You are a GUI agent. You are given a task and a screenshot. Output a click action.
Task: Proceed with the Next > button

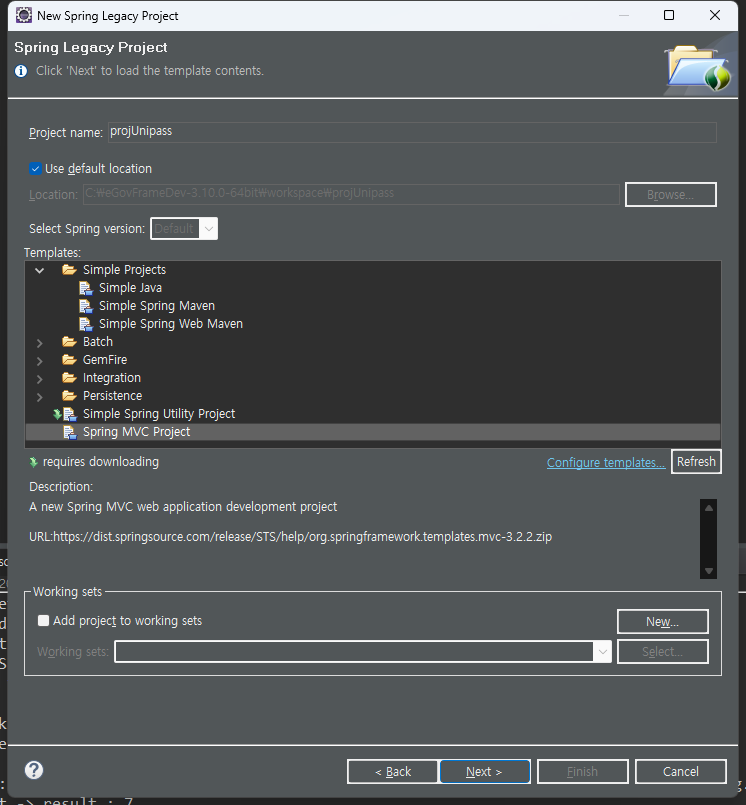[485, 772]
